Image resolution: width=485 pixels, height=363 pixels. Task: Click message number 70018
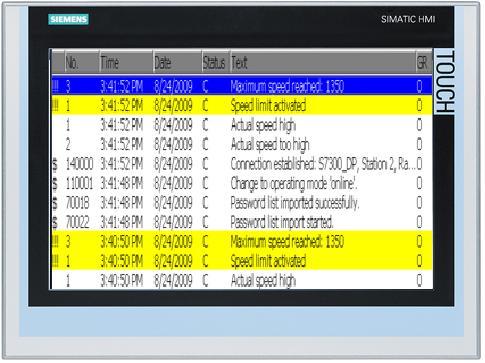point(77,203)
